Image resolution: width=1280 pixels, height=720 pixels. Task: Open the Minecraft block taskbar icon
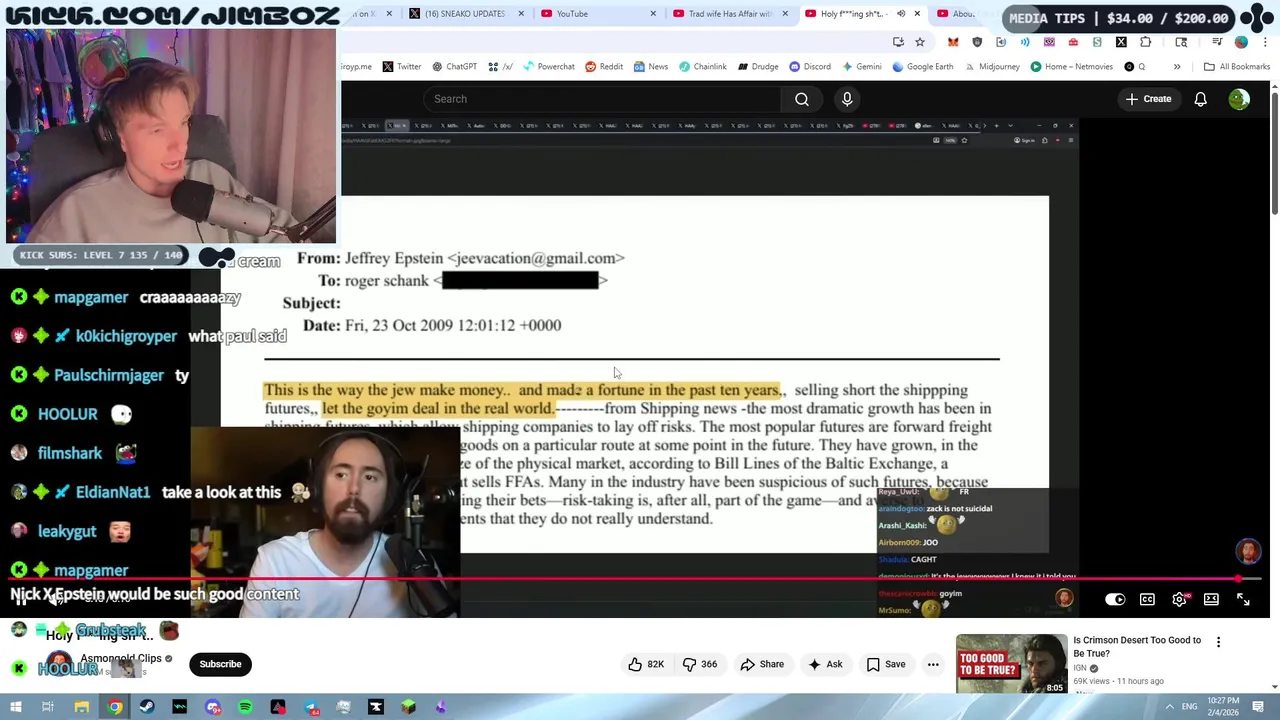pyautogui.click(x=408, y=707)
